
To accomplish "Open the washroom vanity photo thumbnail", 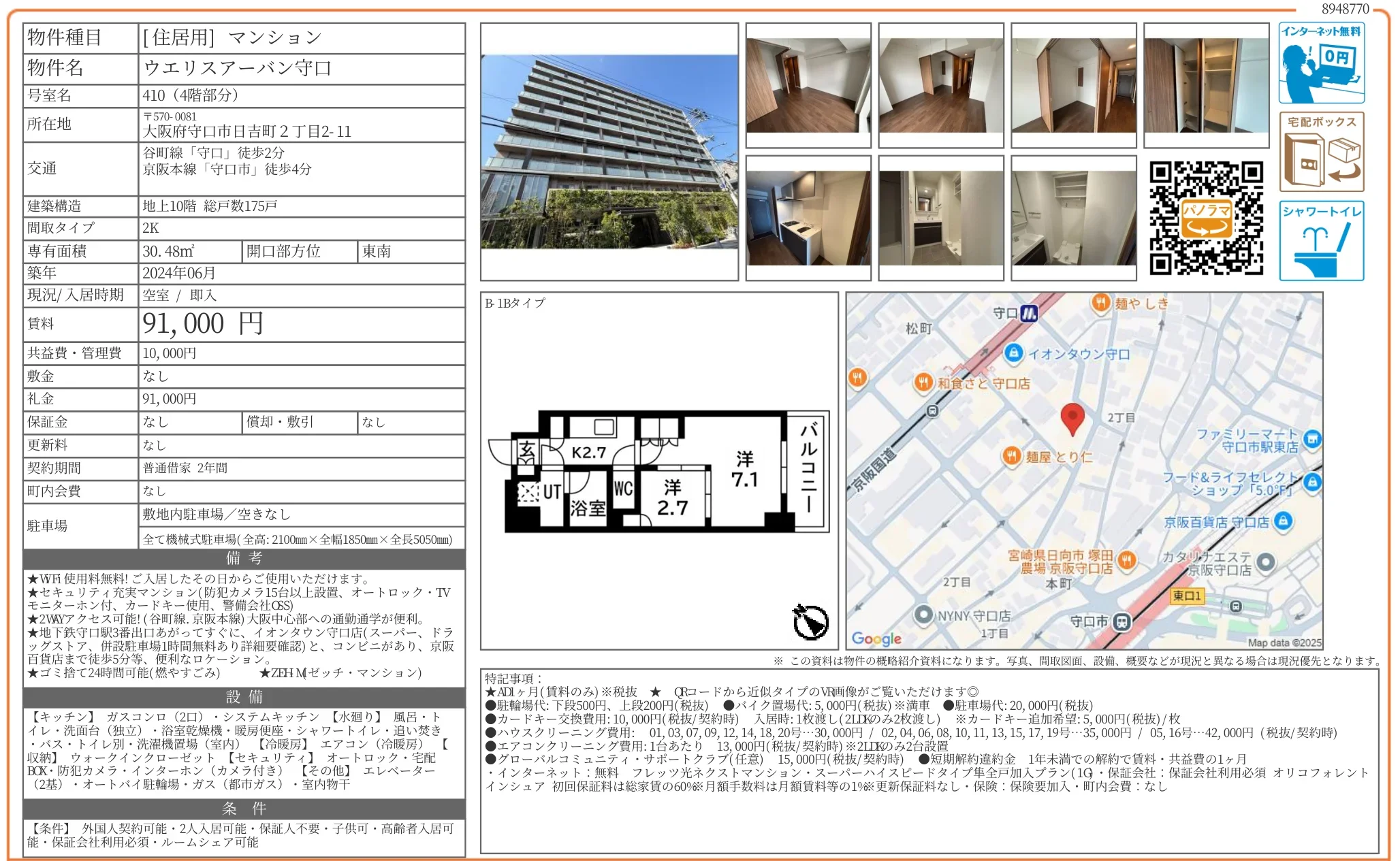I will tap(940, 218).
